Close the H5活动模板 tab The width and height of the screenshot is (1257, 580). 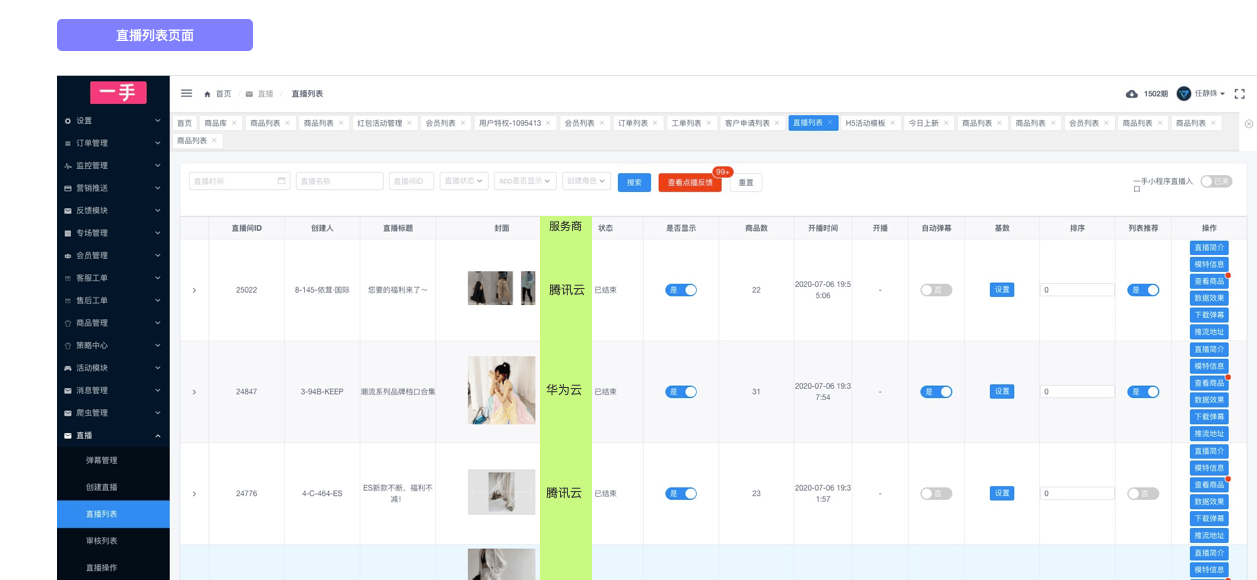pos(893,123)
